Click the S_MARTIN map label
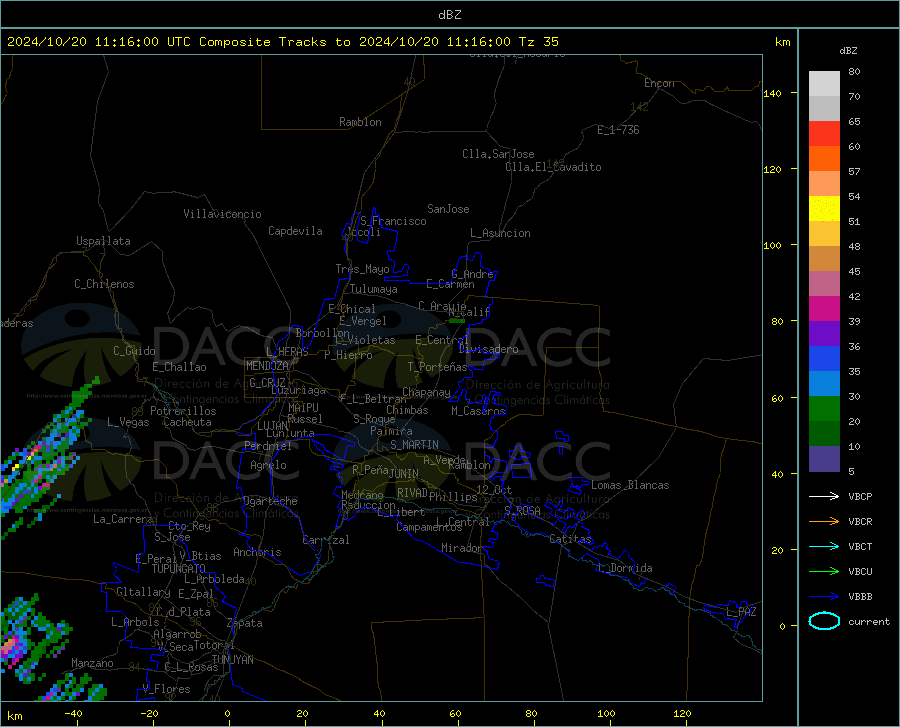 point(414,445)
